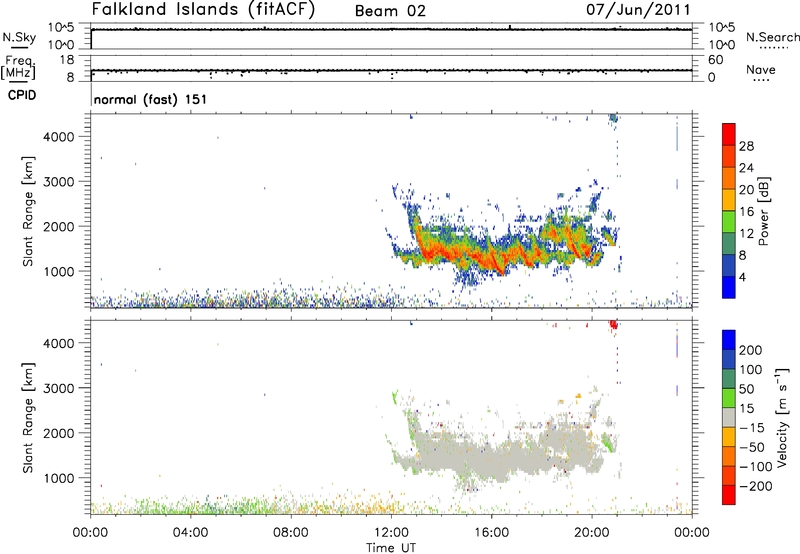Viewport: 800px width, 554px height.
Task: Click the 'Time UT' axis title
Action: (391, 548)
